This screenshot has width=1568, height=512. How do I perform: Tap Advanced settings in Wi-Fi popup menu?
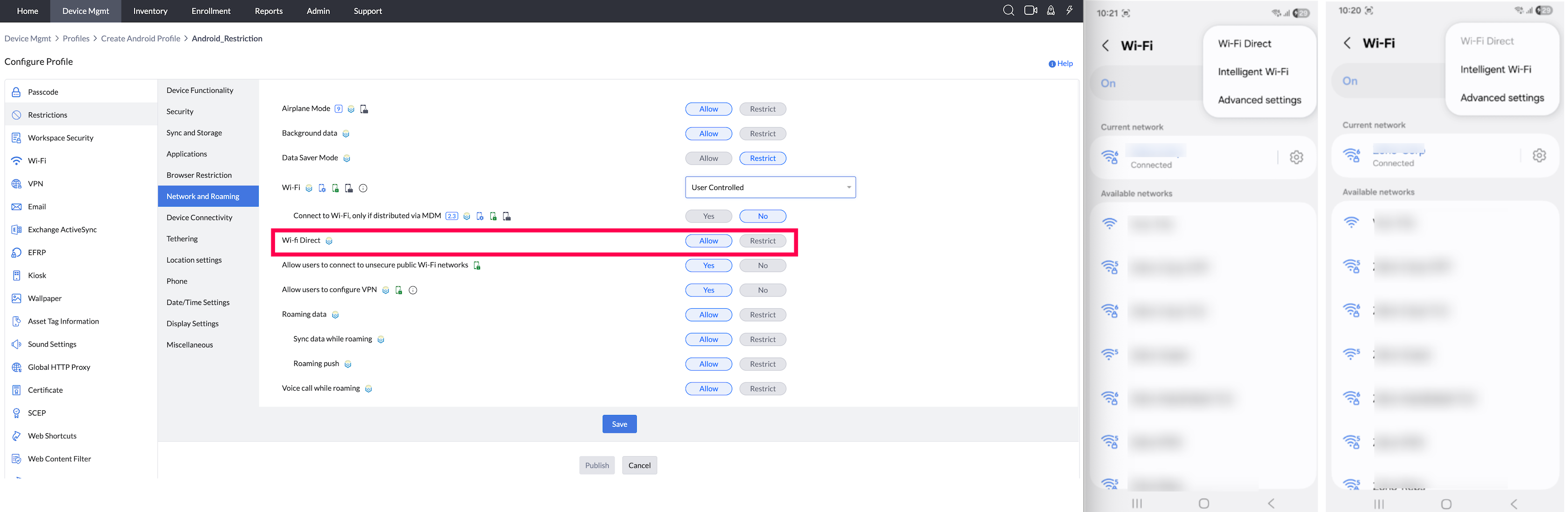pos(1259,100)
